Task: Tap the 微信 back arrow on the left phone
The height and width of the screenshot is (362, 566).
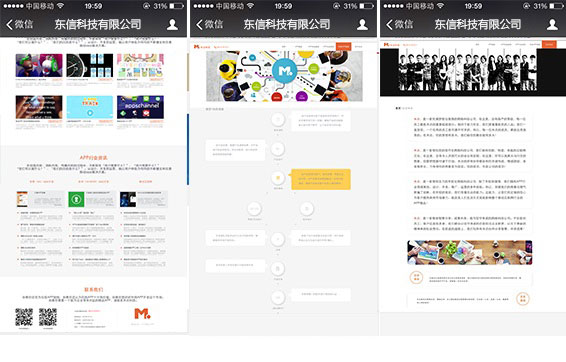Action: tap(19, 24)
